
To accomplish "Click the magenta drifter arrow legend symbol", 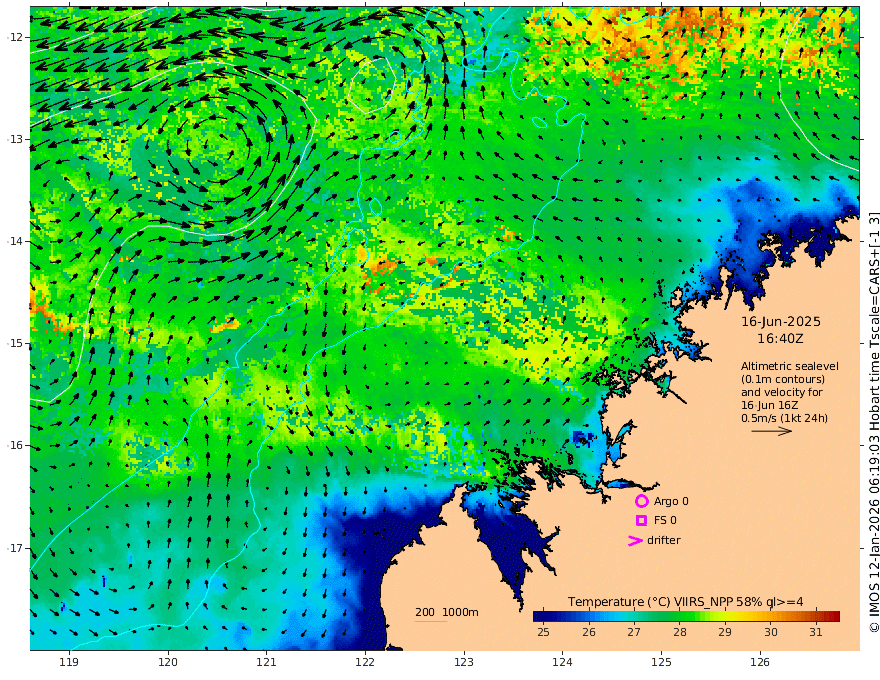I will pyautogui.click(x=635, y=541).
